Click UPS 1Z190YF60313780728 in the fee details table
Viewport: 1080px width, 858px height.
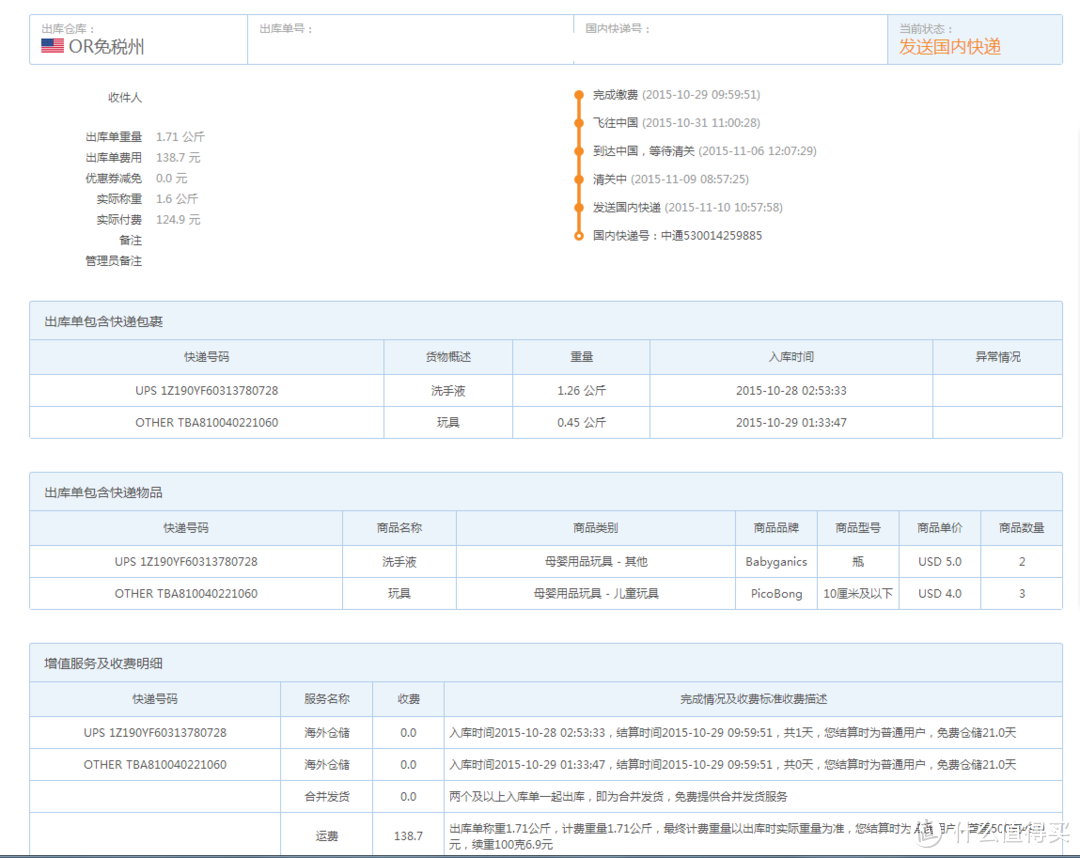(155, 733)
